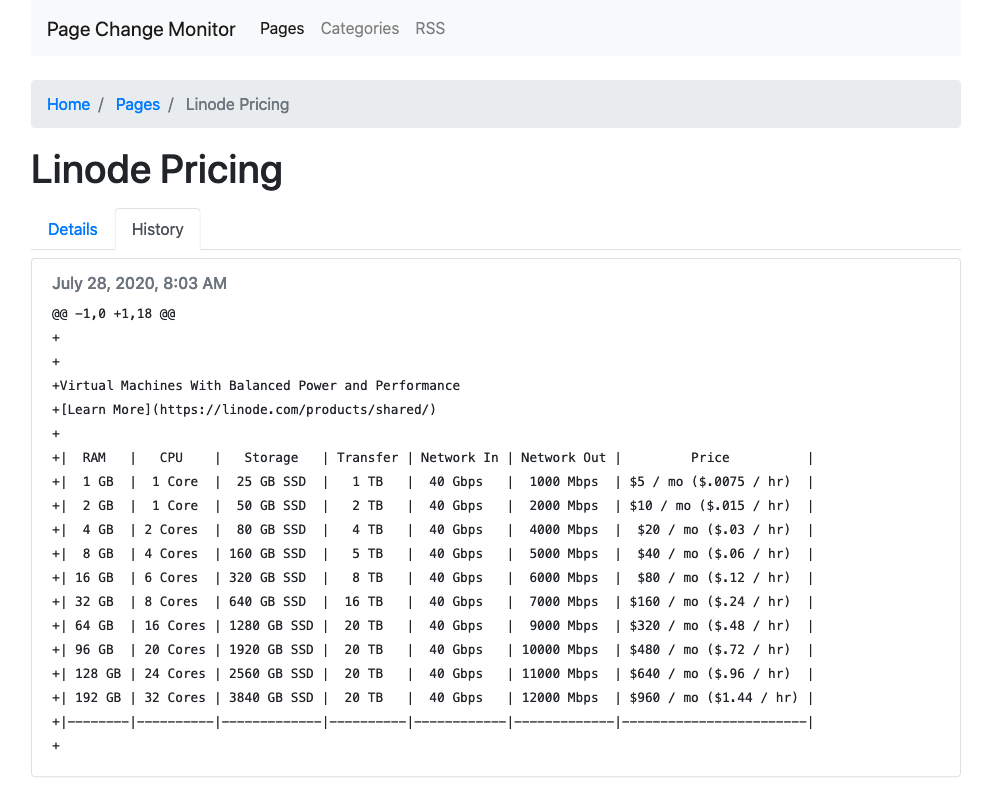
Task: Click the '20 Cores' CPU cell
Action: tap(175, 650)
